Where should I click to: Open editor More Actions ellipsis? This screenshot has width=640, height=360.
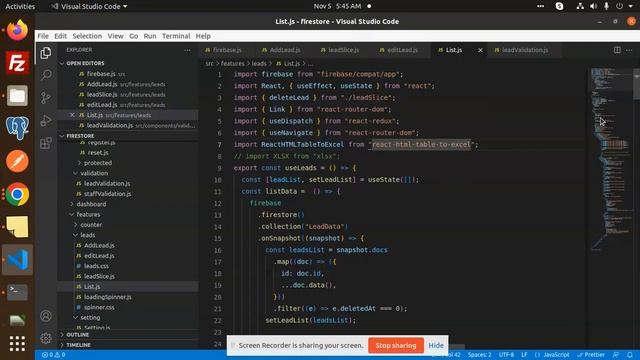click(629, 50)
